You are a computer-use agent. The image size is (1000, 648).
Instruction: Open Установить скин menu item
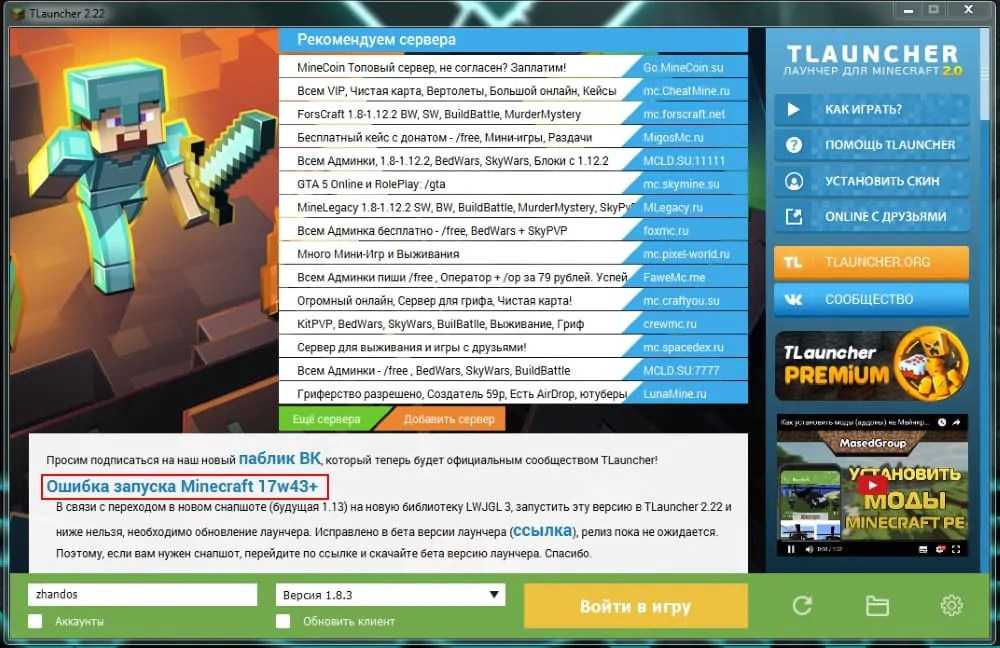(872, 181)
